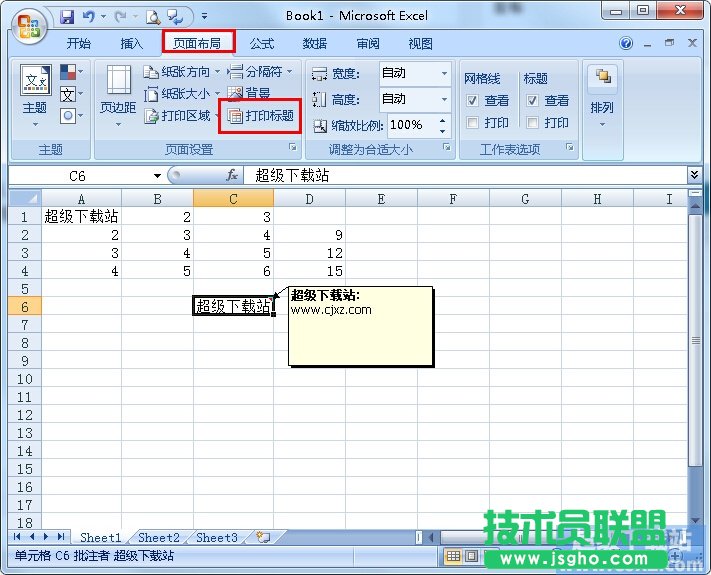The image size is (711, 575).
Task: Choose paper size (纸张大小)
Action: tap(181, 94)
